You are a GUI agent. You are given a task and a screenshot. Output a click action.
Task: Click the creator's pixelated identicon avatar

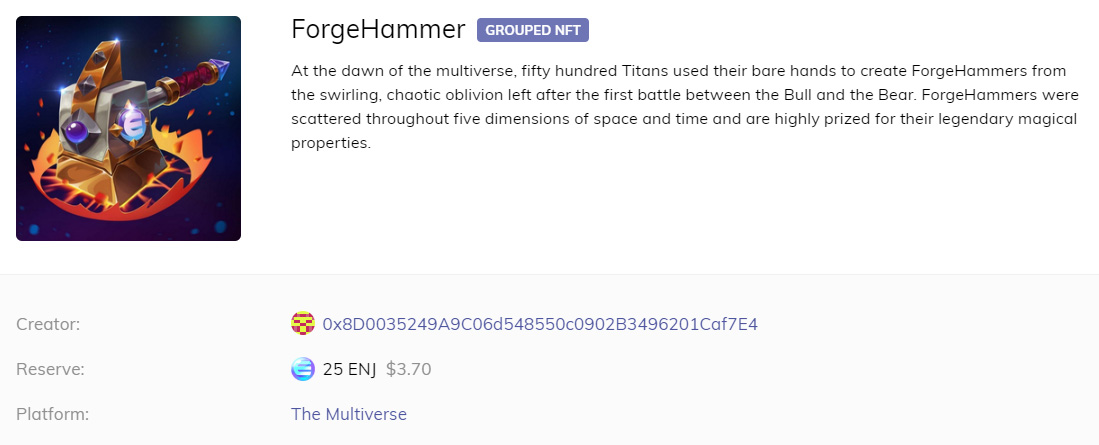302,324
